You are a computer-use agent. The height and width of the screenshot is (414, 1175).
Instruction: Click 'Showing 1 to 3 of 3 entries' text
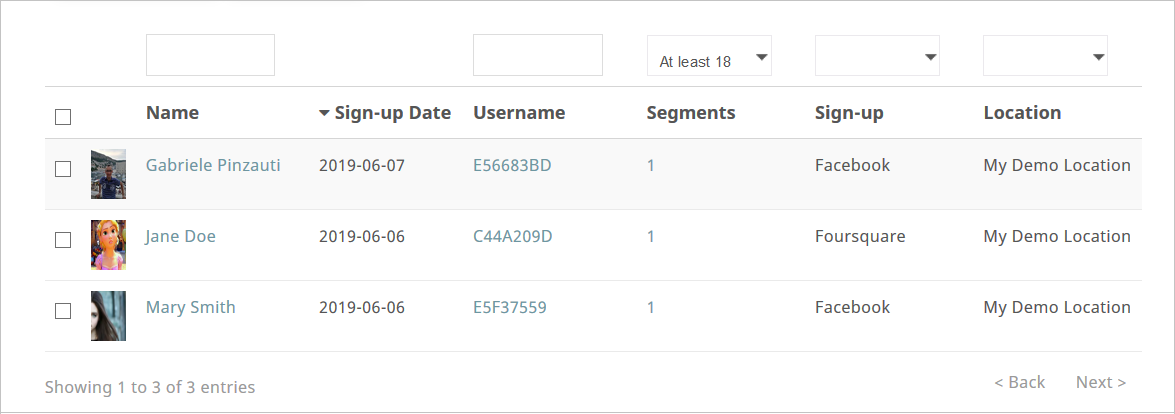150,387
